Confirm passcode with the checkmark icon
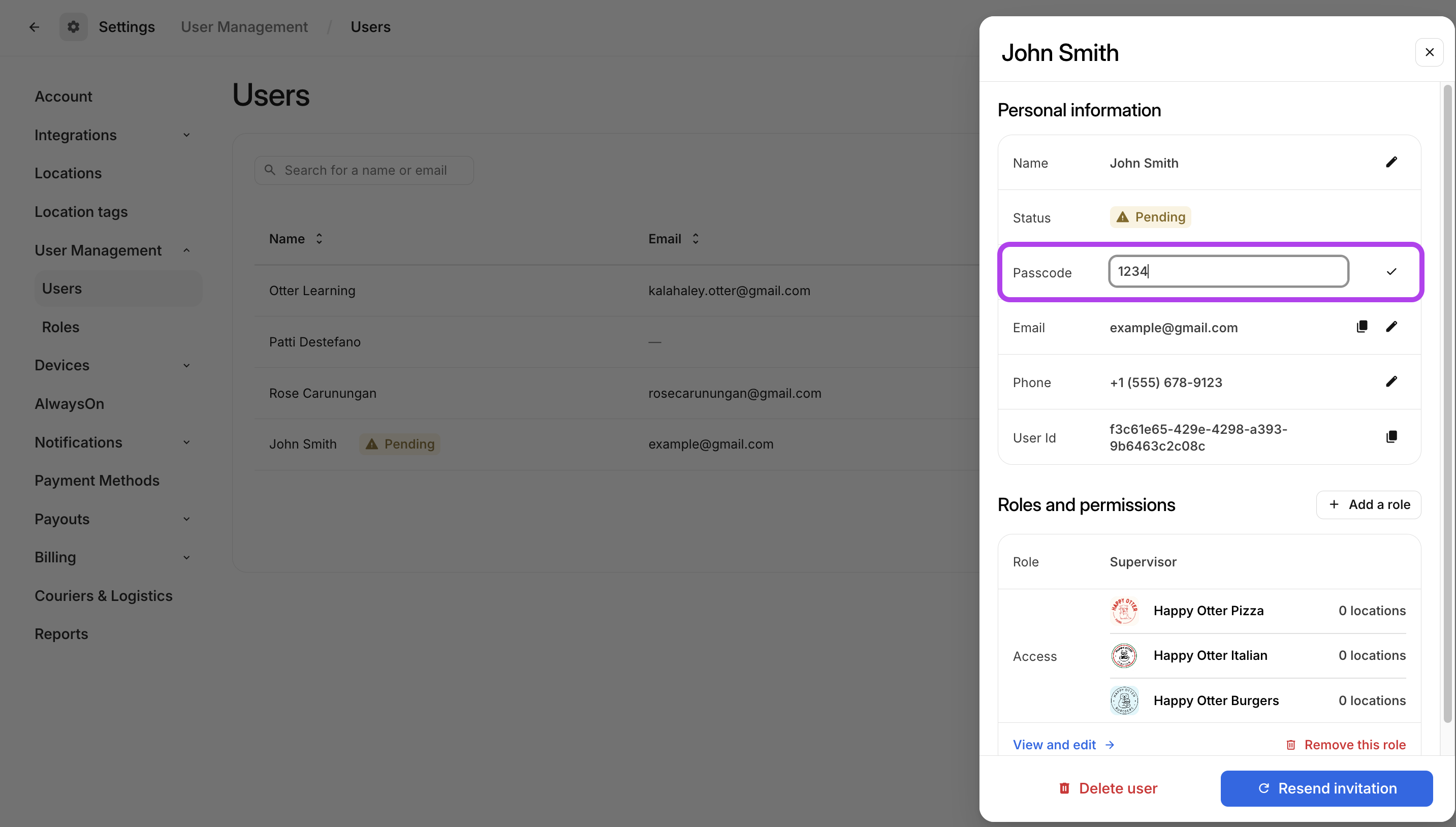This screenshot has width=1456, height=827. 1390,271
